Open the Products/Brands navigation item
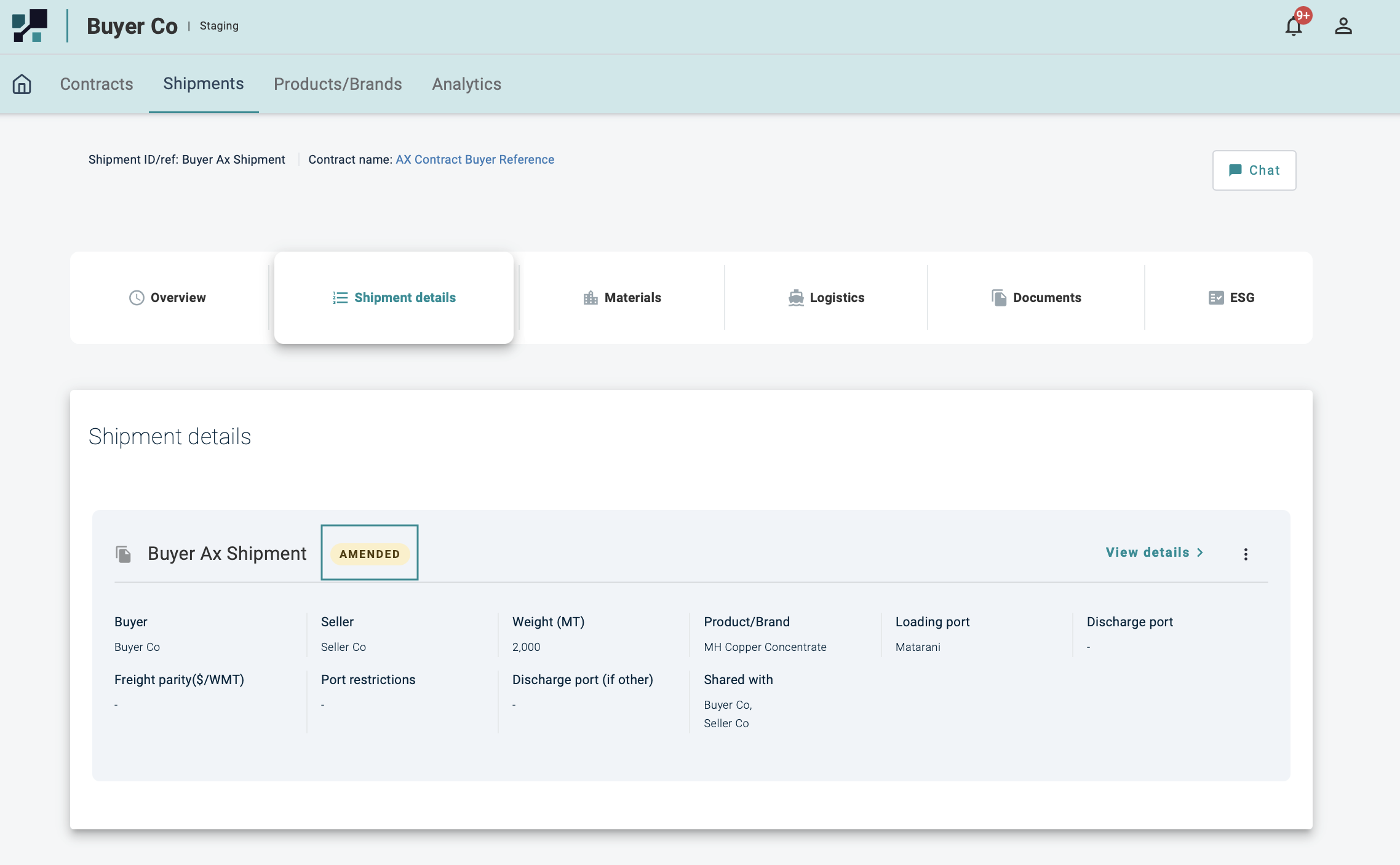Image resolution: width=1400 pixels, height=865 pixels. [x=338, y=84]
